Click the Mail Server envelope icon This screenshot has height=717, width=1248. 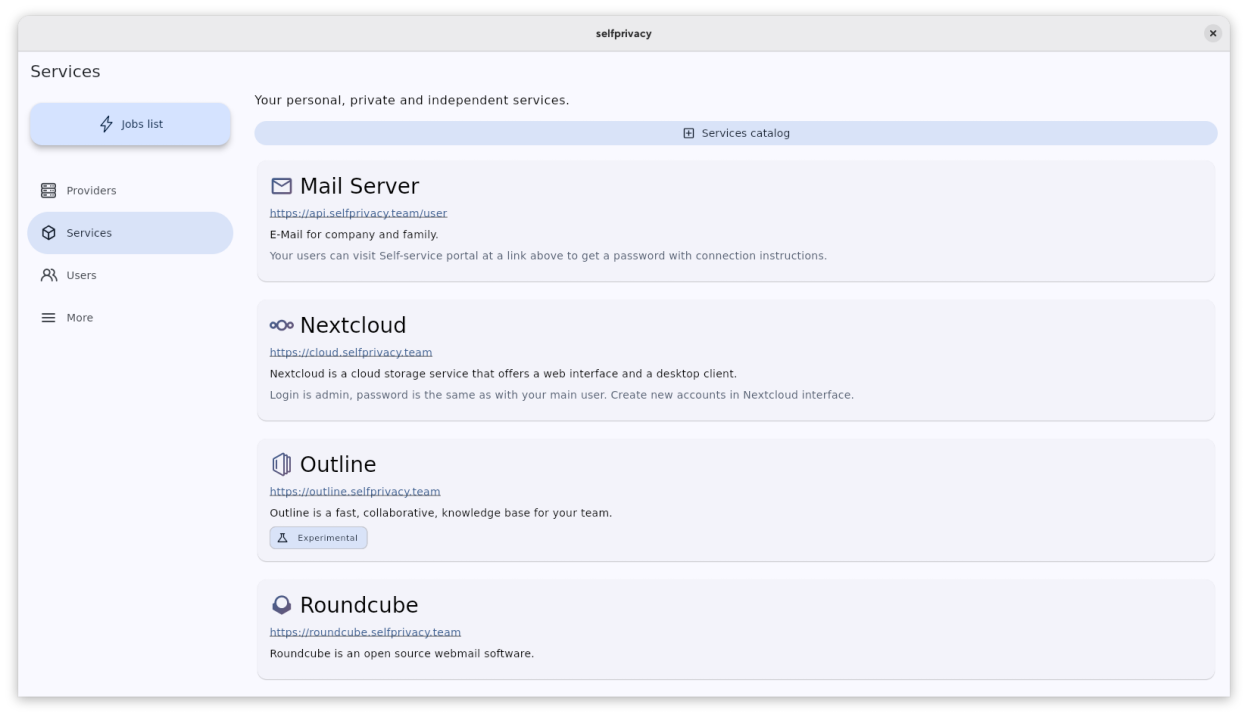281,186
